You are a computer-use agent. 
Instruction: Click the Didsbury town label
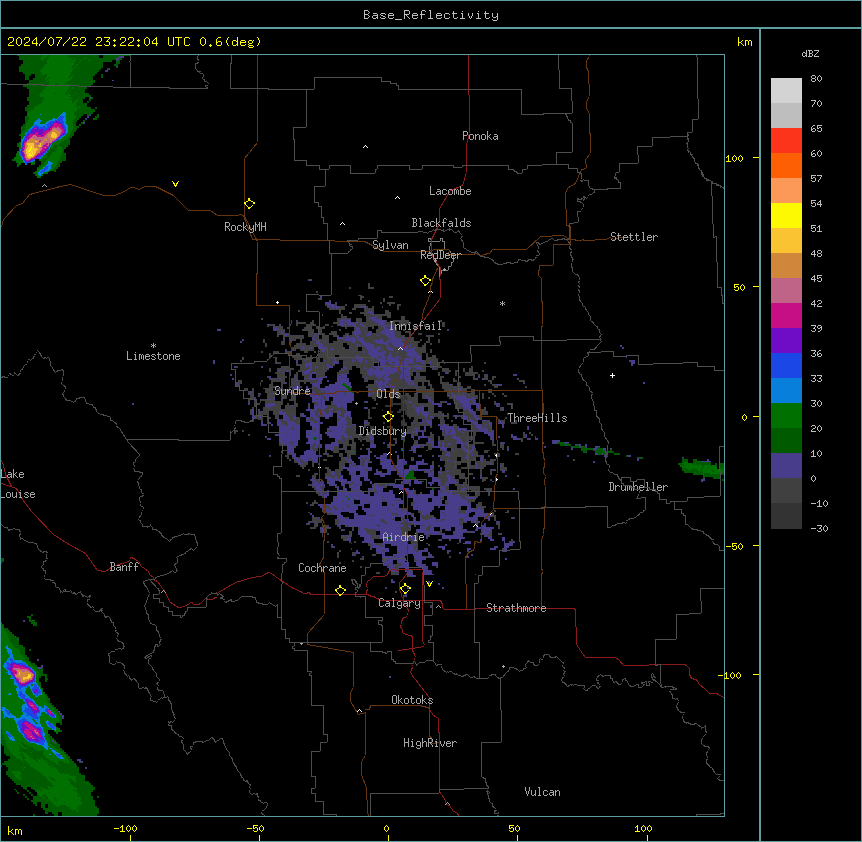click(x=382, y=431)
